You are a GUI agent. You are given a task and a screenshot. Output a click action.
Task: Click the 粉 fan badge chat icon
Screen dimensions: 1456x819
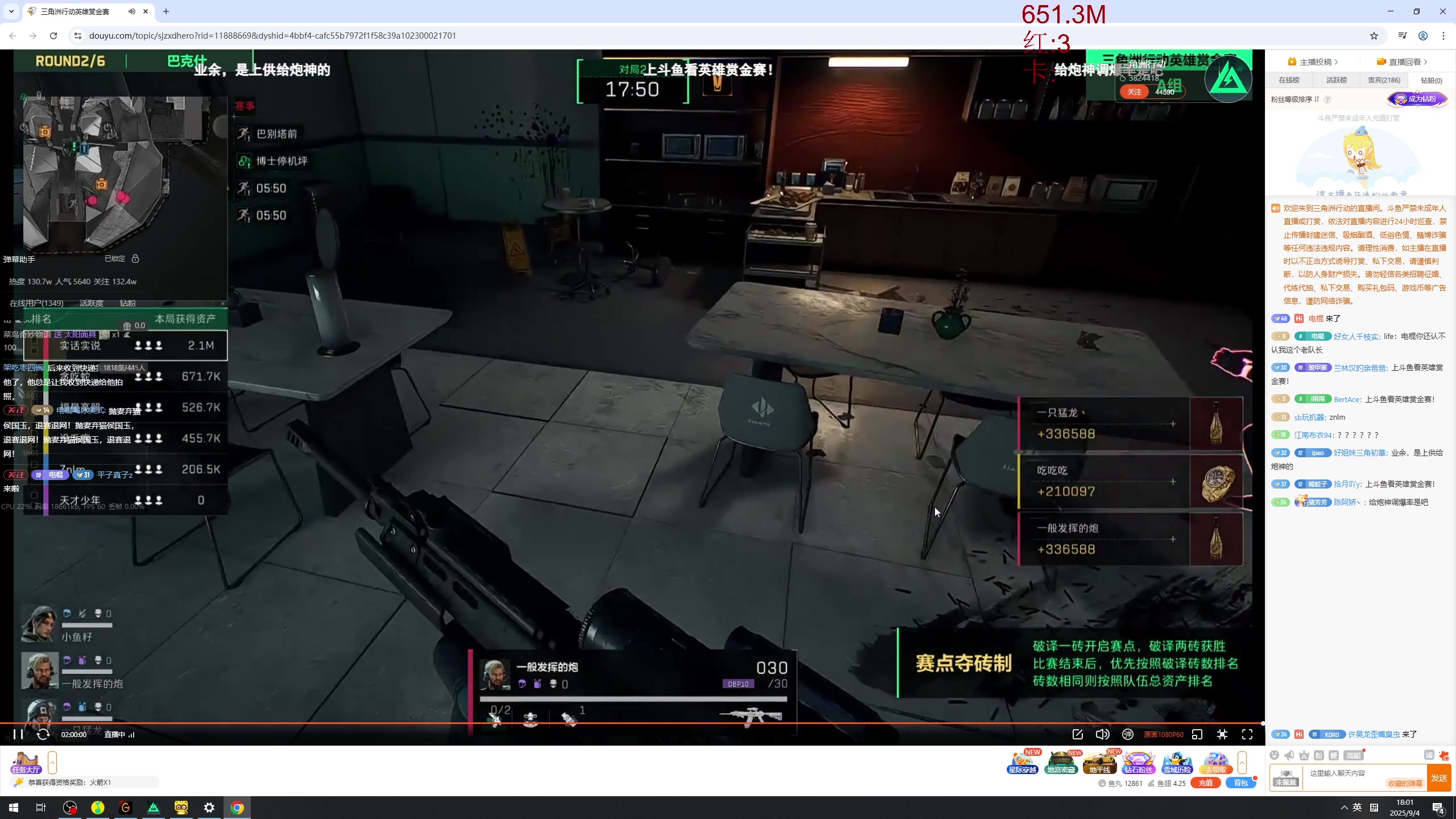(1319, 755)
